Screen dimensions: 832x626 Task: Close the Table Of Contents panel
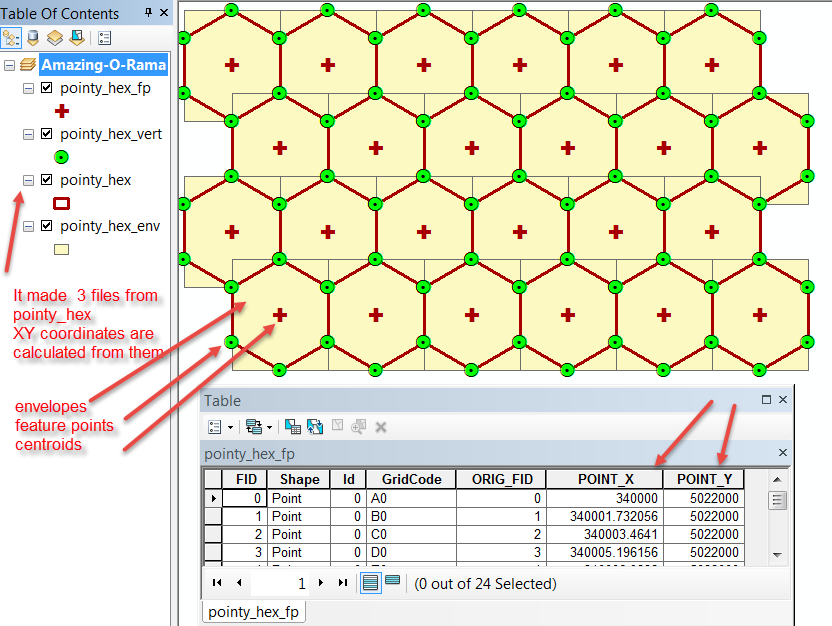click(164, 12)
